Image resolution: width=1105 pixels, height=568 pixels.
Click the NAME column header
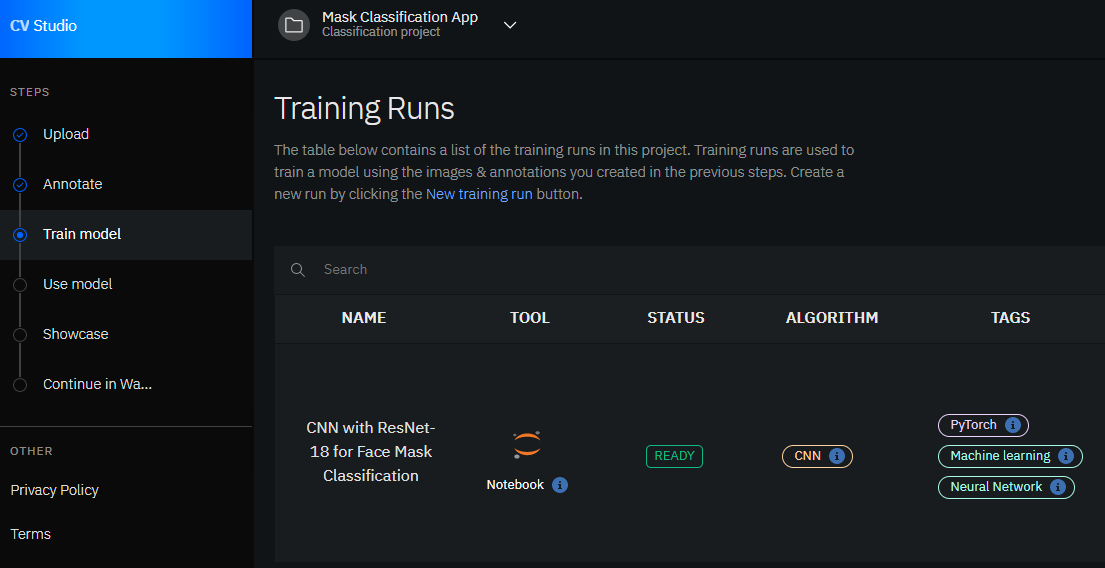[x=364, y=318]
